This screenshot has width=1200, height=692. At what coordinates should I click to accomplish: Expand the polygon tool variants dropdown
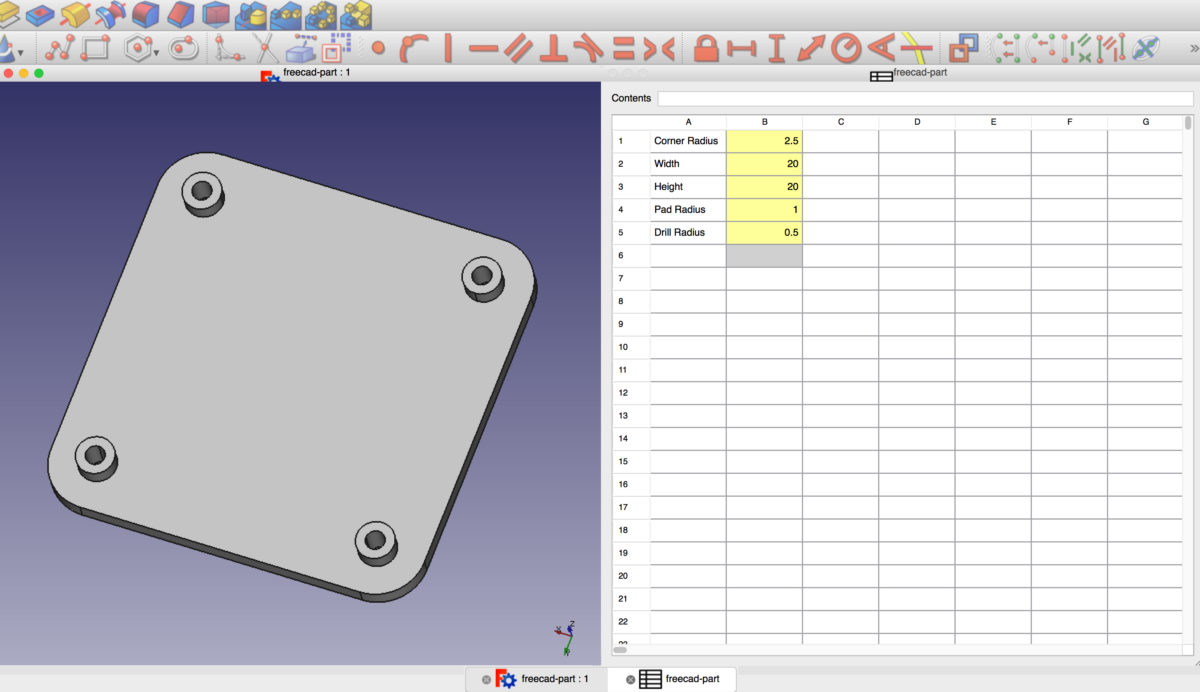click(x=155, y=52)
